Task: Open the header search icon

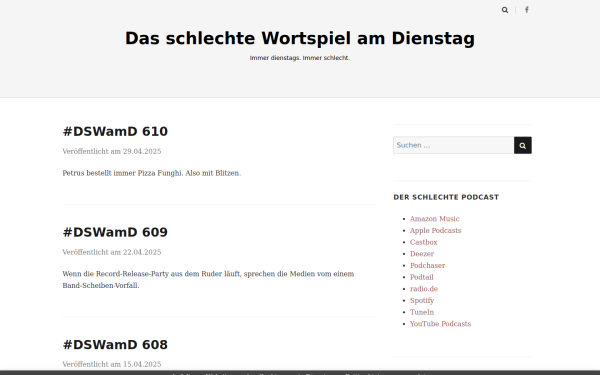Action: point(505,10)
